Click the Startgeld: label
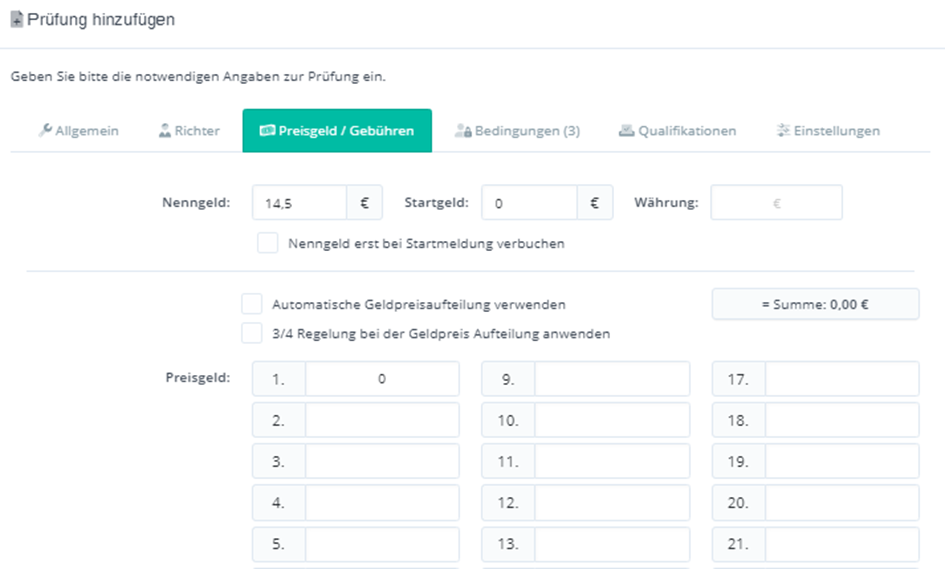The image size is (945, 569). [x=436, y=203]
